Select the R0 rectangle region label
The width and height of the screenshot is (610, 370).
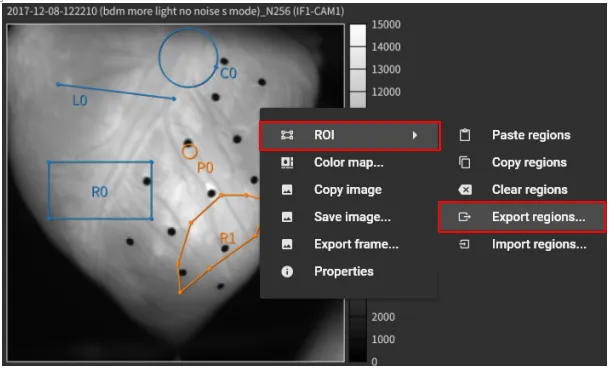pos(100,192)
